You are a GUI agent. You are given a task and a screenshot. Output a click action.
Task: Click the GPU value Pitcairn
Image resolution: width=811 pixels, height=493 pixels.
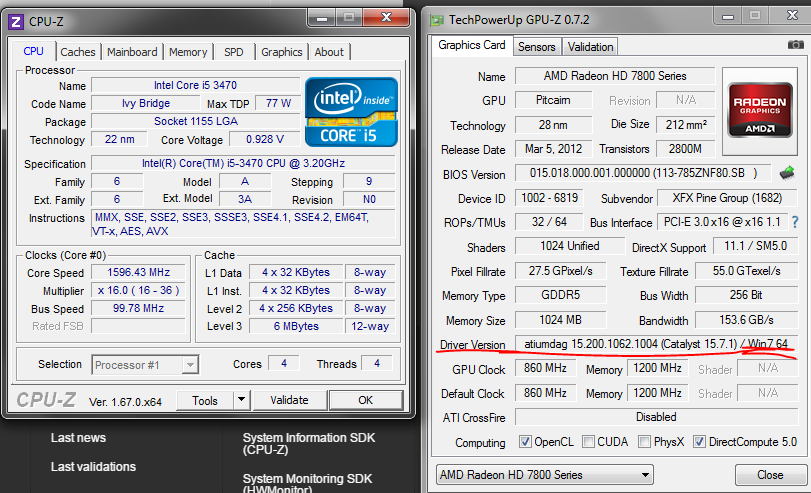tap(553, 100)
